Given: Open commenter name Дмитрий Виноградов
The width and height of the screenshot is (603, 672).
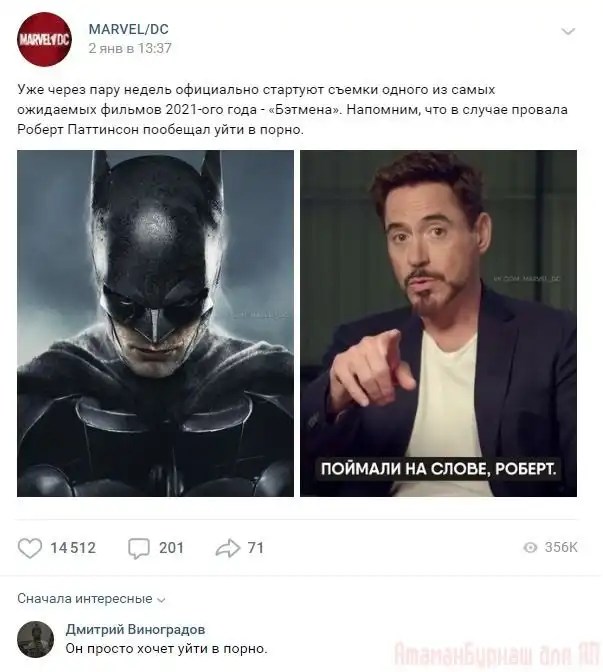Looking at the screenshot, I should 135,629.
